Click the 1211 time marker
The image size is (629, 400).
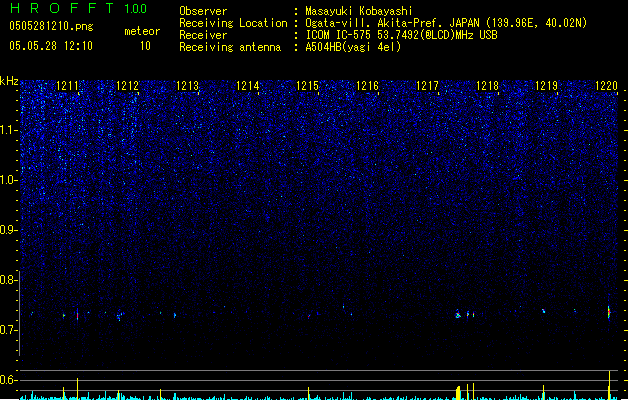pyautogui.click(x=67, y=86)
